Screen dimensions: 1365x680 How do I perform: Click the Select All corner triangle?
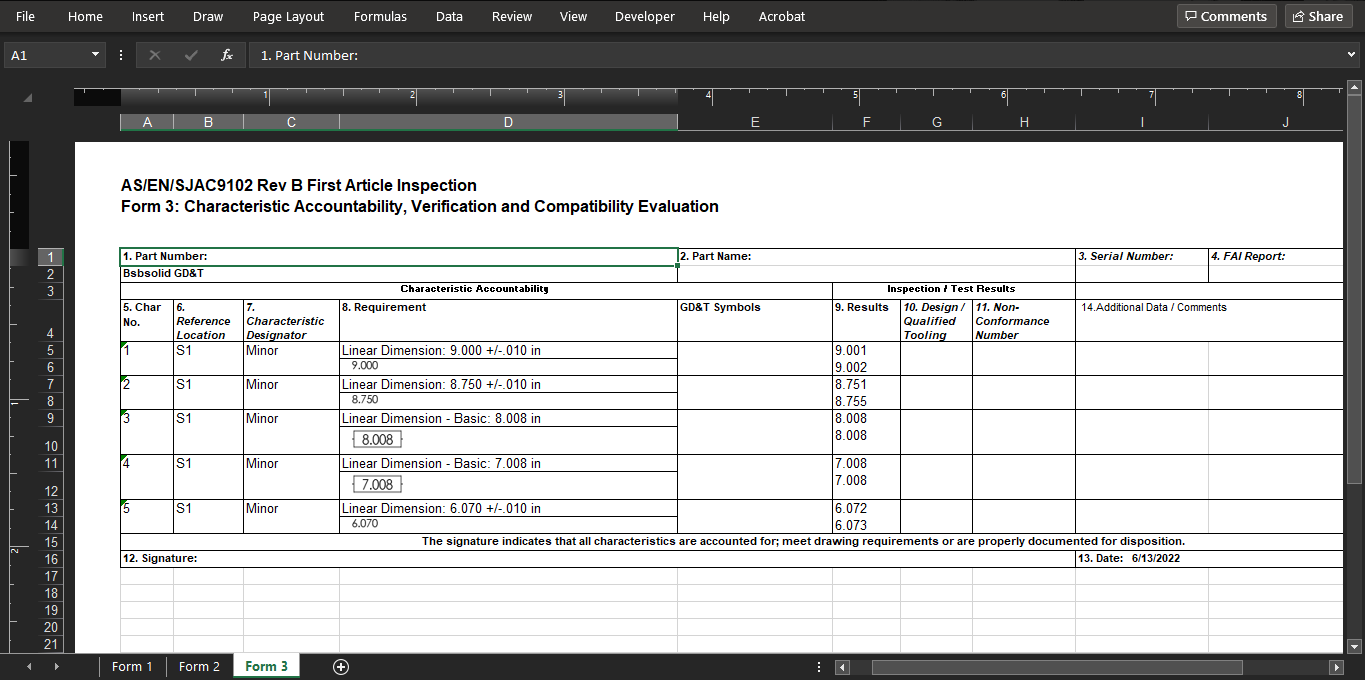click(x=27, y=97)
